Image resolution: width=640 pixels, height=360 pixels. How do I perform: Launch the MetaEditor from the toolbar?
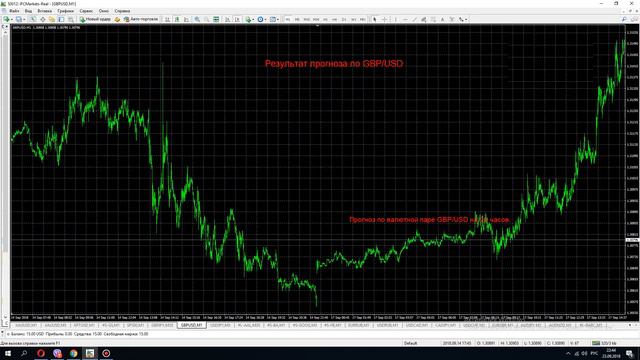(x=117, y=19)
